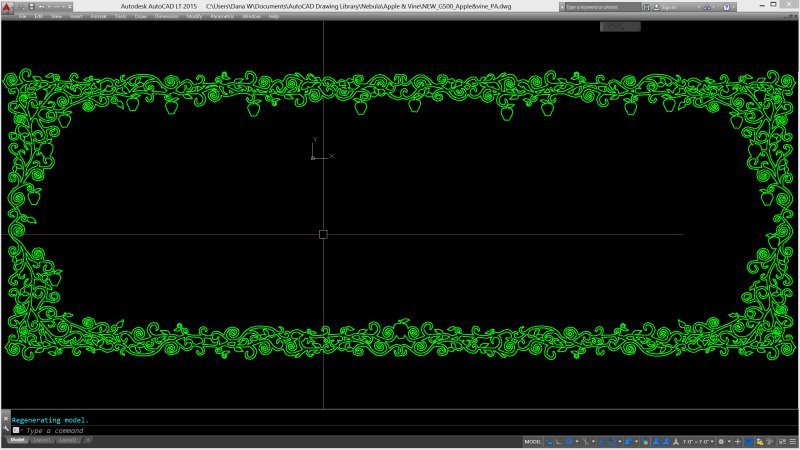800x450 pixels.
Task: Open the Modify menu
Action: coord(194,16)
